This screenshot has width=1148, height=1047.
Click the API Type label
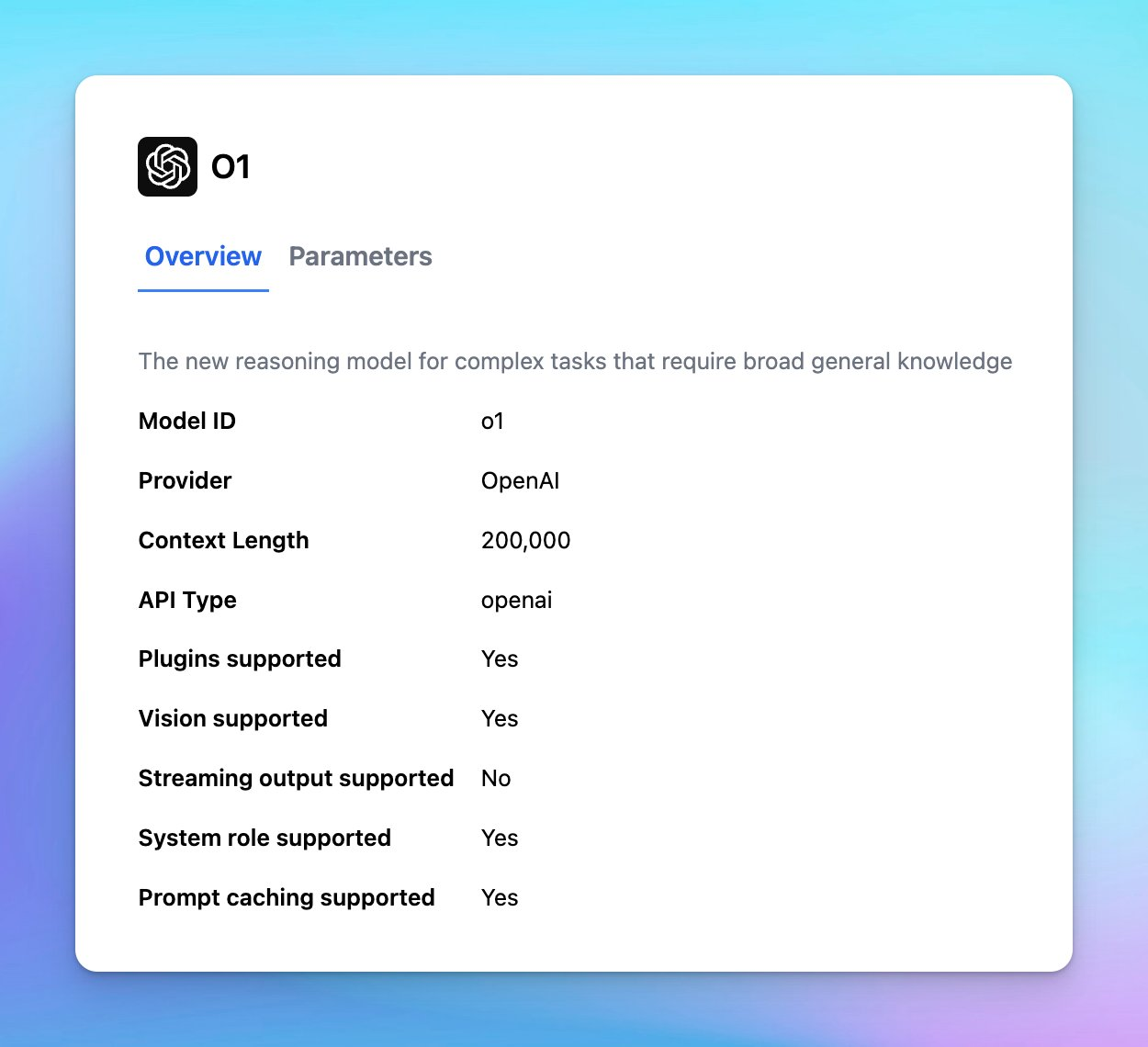click(x=187, y=600)
